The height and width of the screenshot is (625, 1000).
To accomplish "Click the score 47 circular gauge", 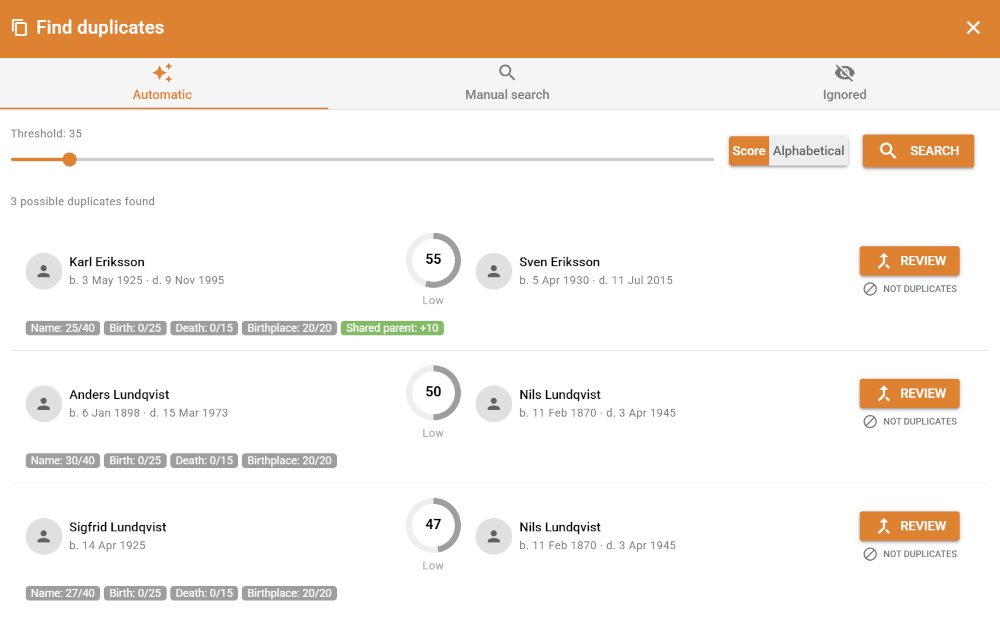I will pos(433,526).
